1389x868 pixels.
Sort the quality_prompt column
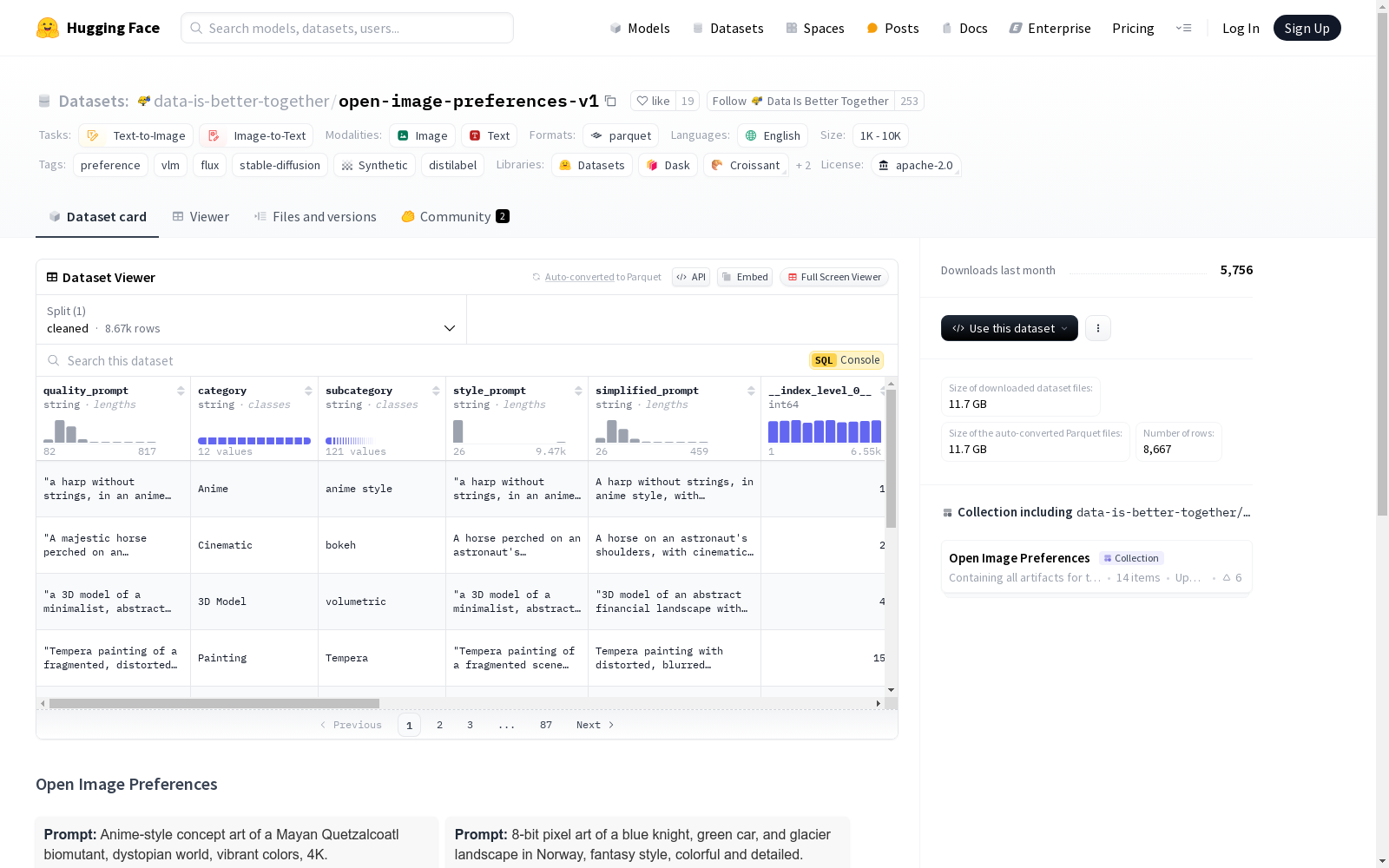[181, 391]
